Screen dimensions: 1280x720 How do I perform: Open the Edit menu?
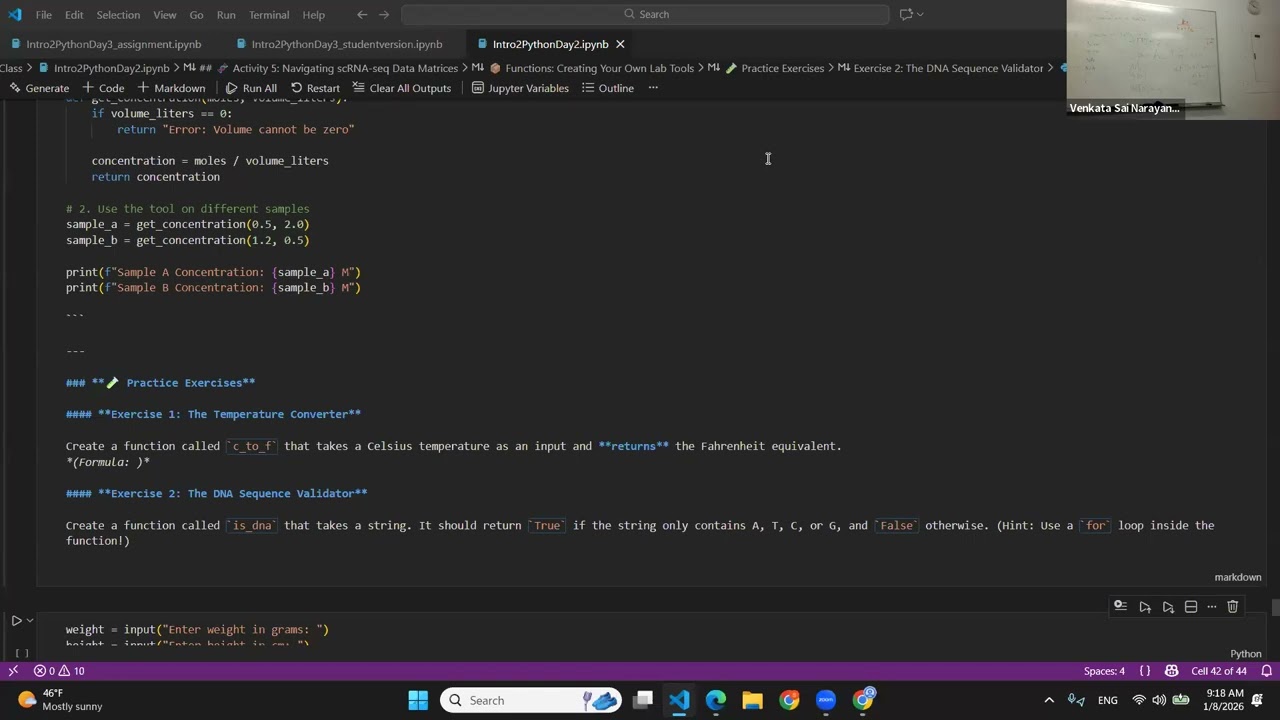74,15
